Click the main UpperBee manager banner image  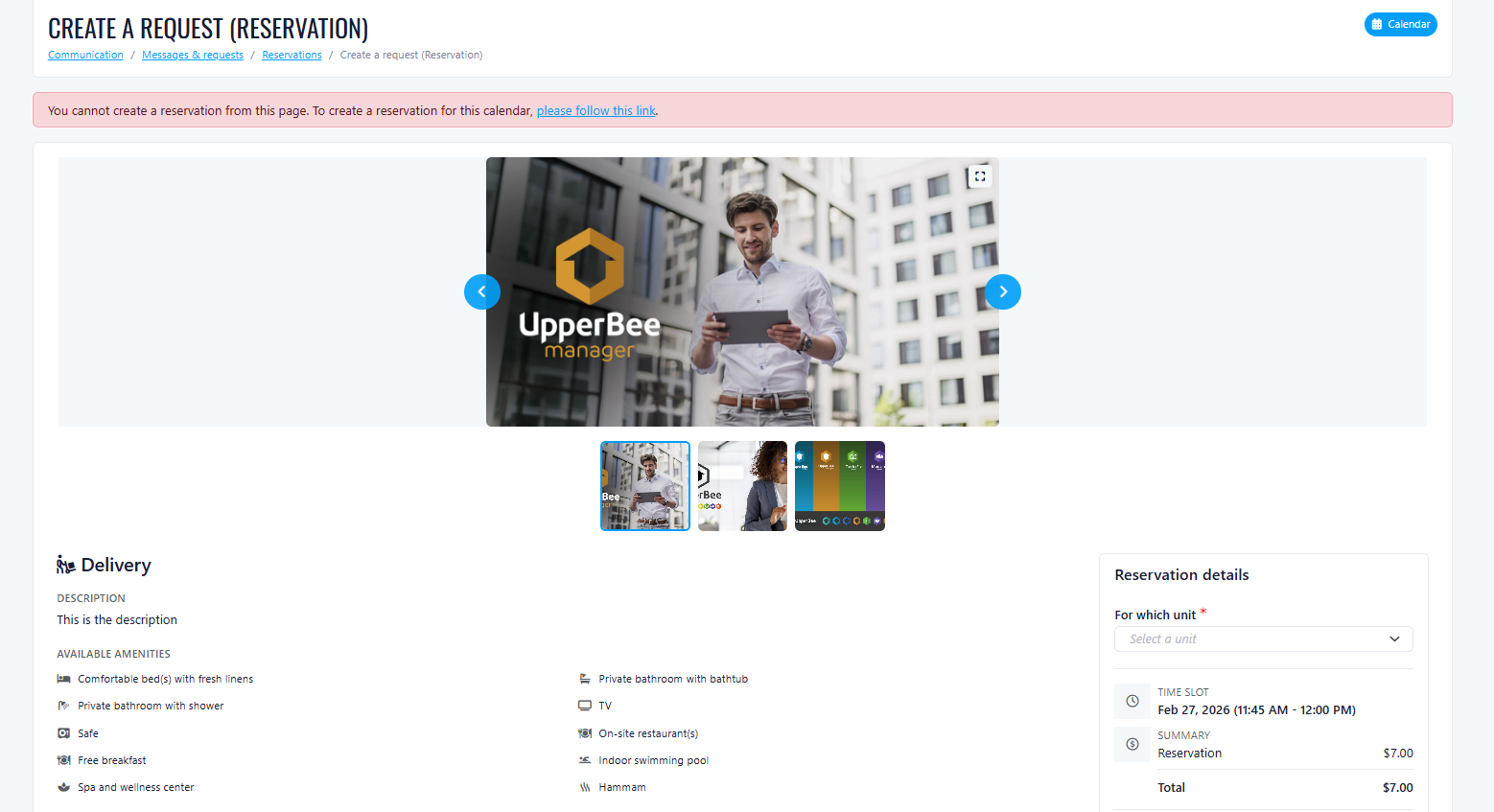[742, 291]
